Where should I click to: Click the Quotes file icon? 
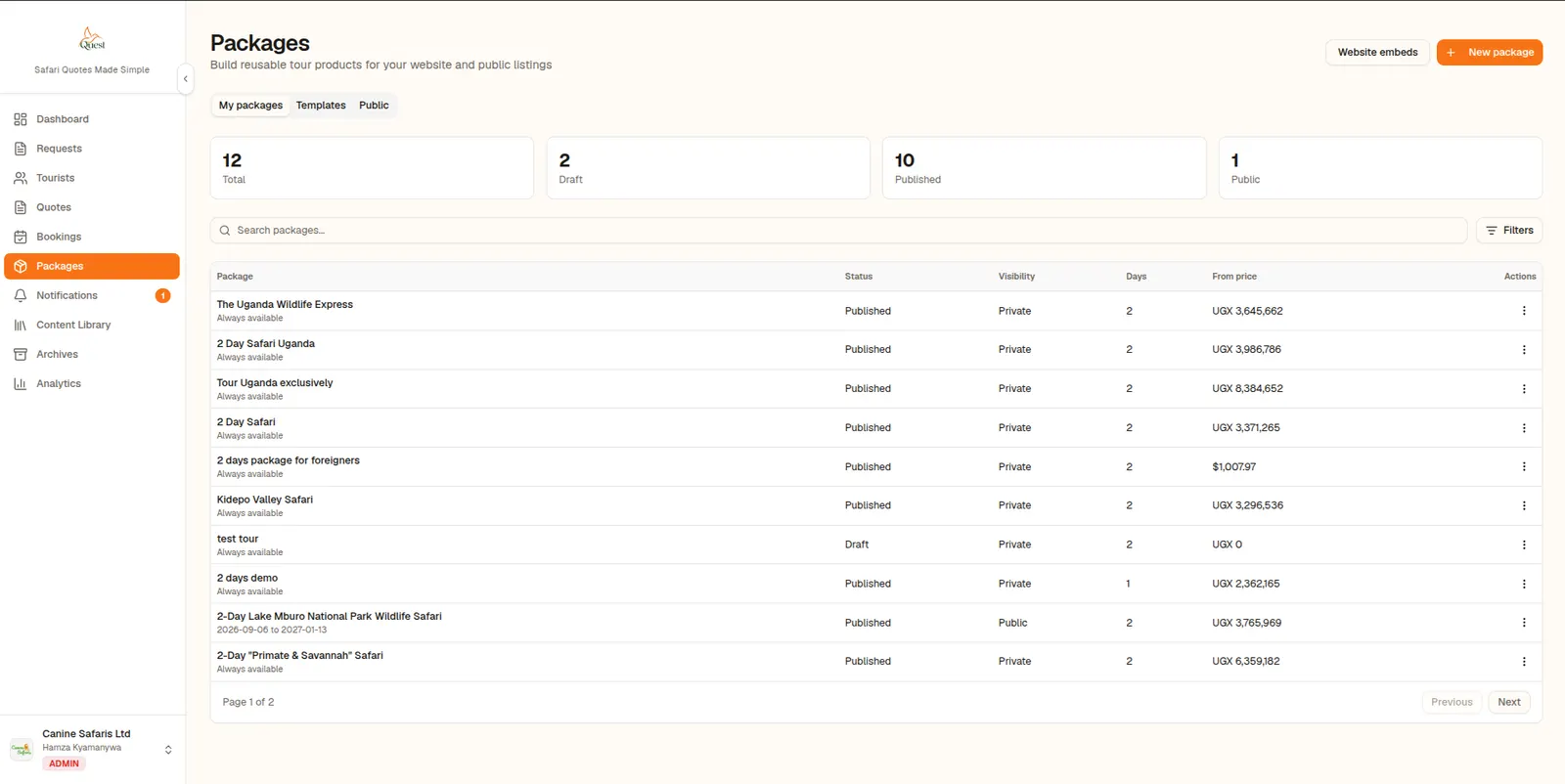coord(21,207)
